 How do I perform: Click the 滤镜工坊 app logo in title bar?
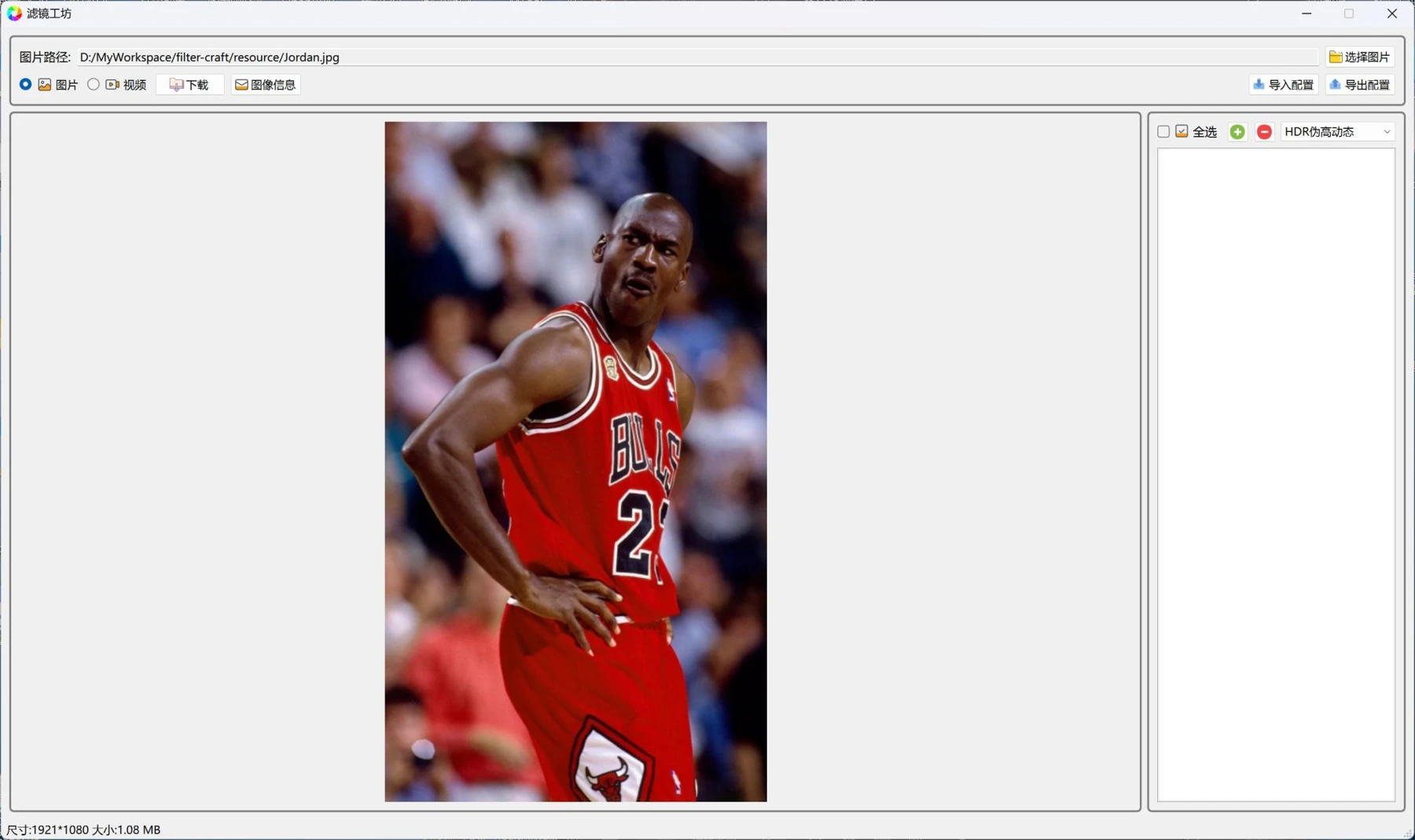click(14, 13)
